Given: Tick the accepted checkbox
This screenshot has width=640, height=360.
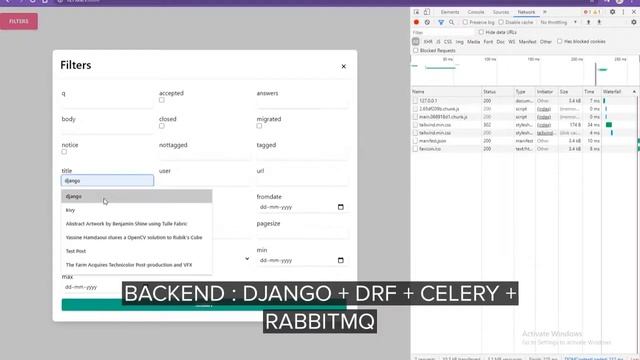Looking at the screenshot, I should pos(162,100).
